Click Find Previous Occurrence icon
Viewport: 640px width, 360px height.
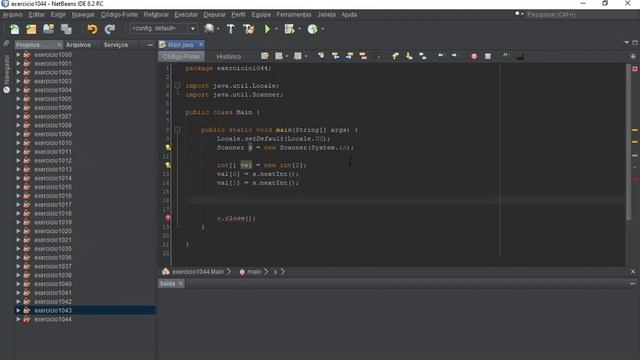click(x=336, y=56)
